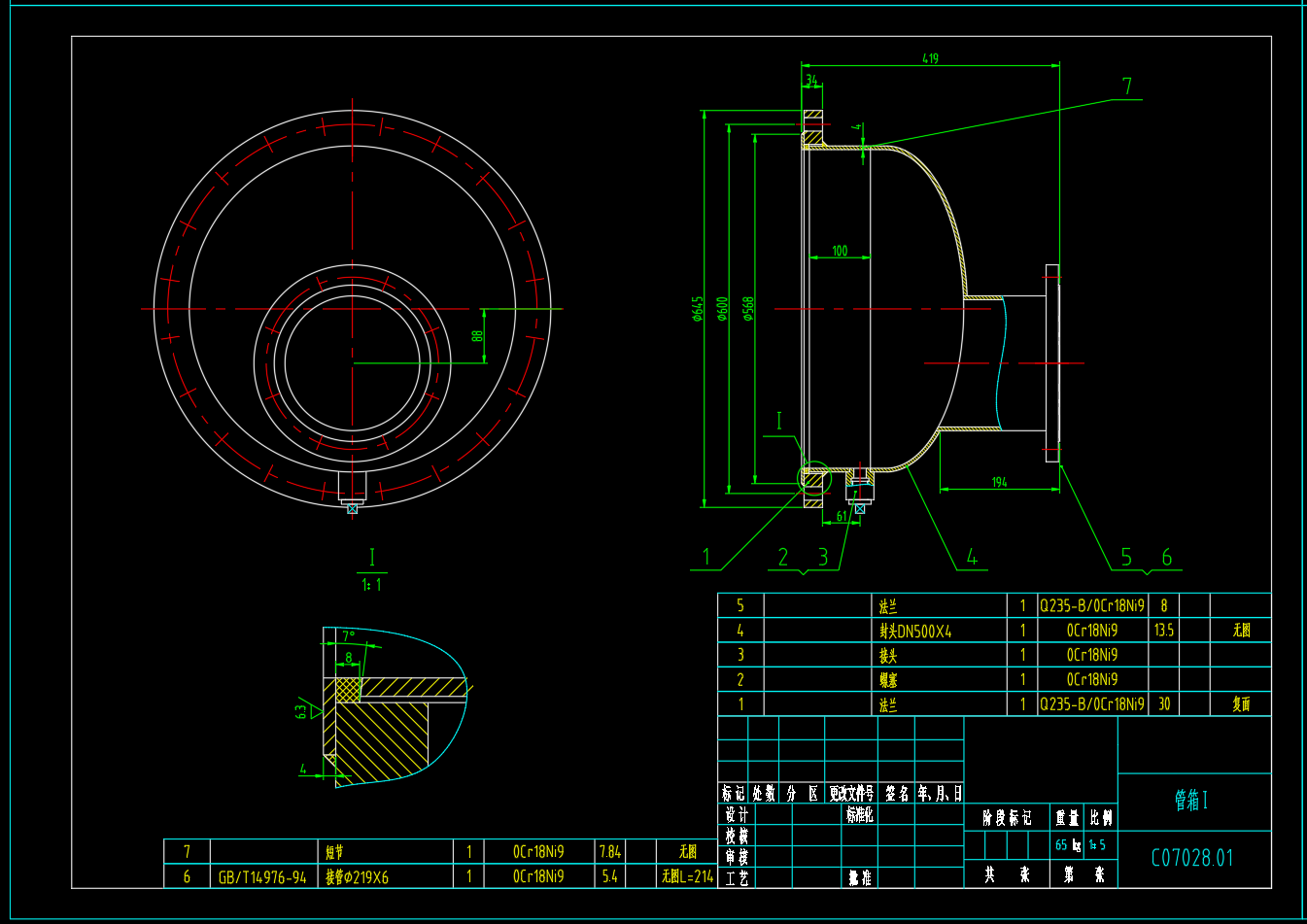This screenshot has height=924, width=1307.
Task: Click part balloon number 4 label
Action: [971, 558]
